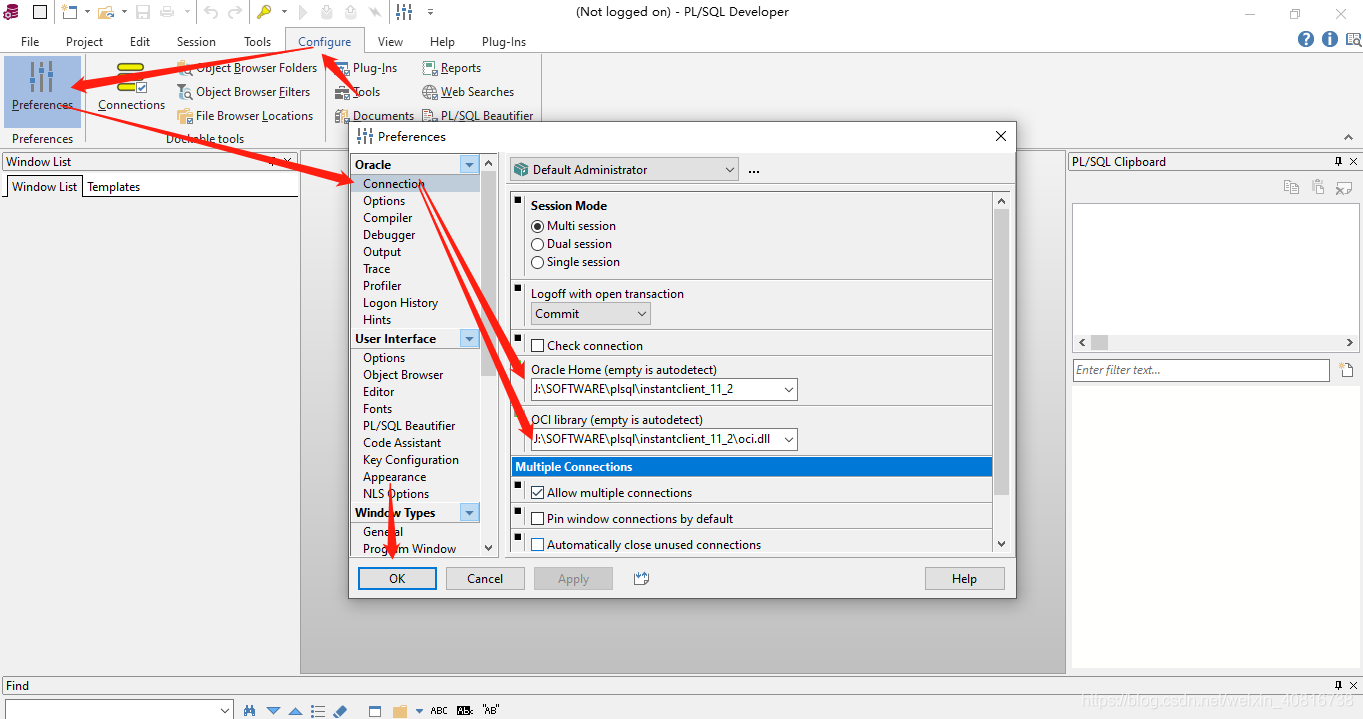Viewport: 1363px width, 719px height.
Task: Open the Find text history dropdown
Action: (x=225, y=710)
